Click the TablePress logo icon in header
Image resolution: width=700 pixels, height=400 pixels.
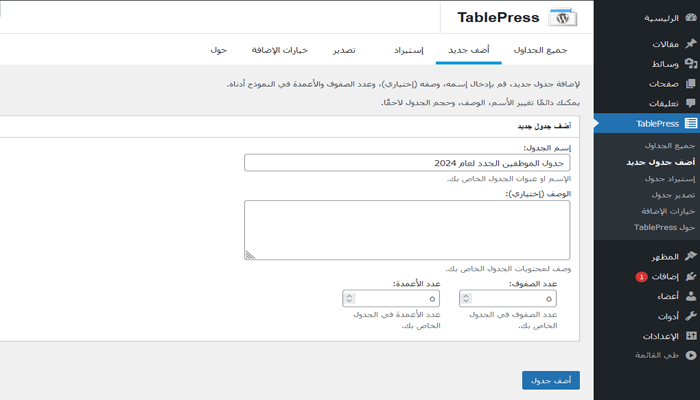pos(562,17)
